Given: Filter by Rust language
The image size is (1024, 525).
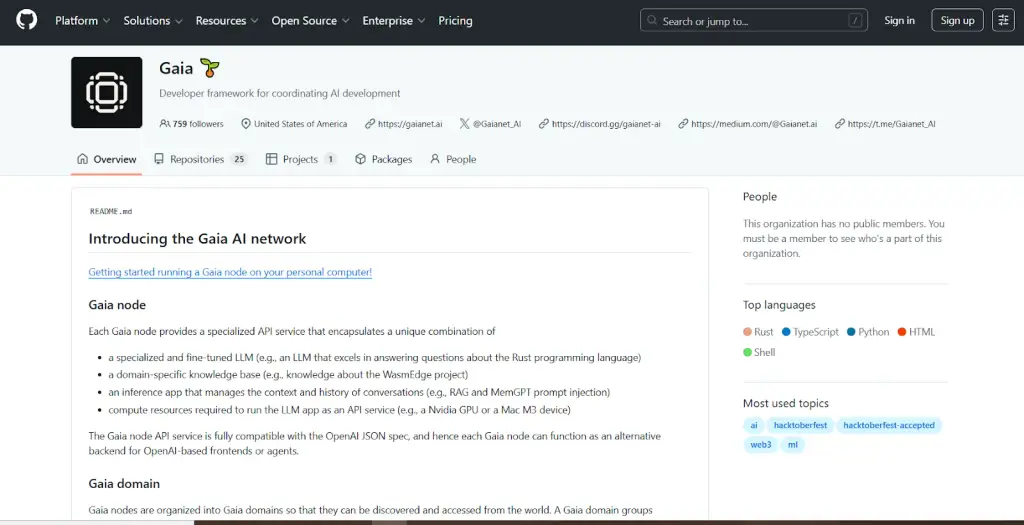Looking at the screenshot, I should click(x=763, y=332).
